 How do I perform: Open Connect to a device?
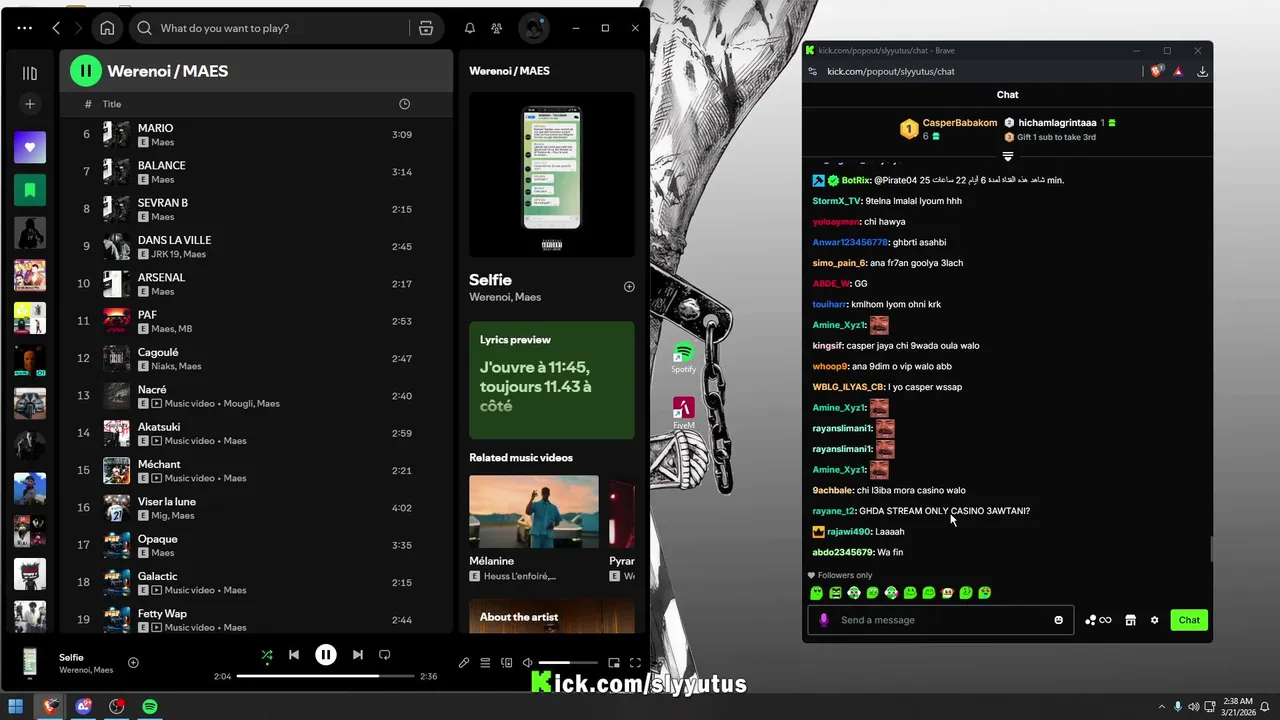[x=506, y=663]
